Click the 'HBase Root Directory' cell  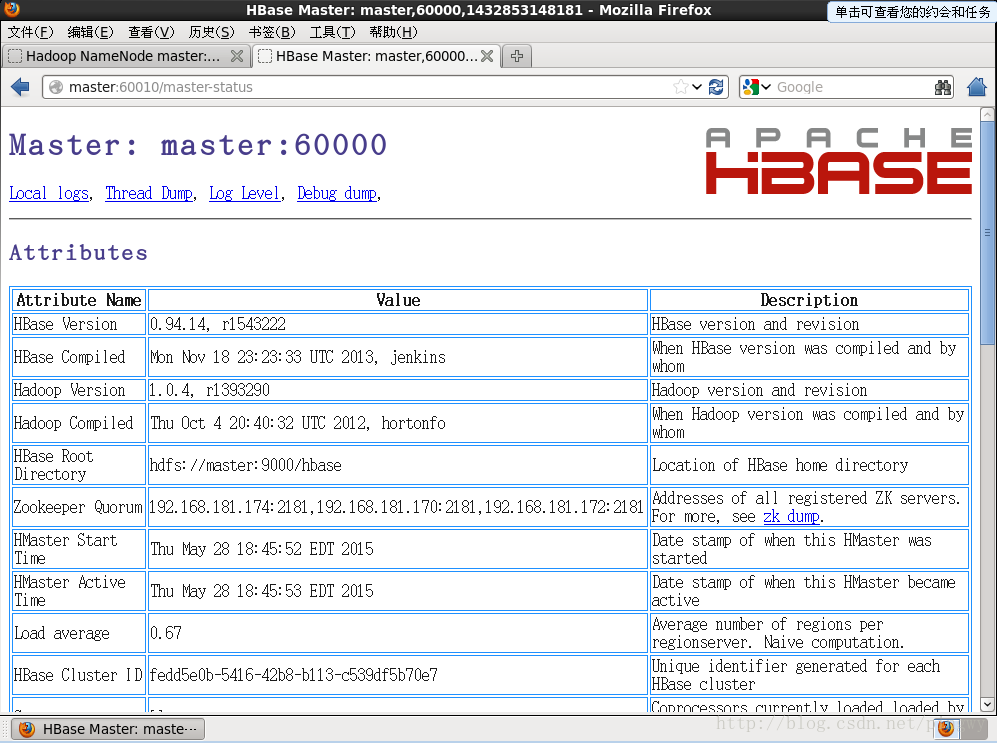(x=79, y=465)
